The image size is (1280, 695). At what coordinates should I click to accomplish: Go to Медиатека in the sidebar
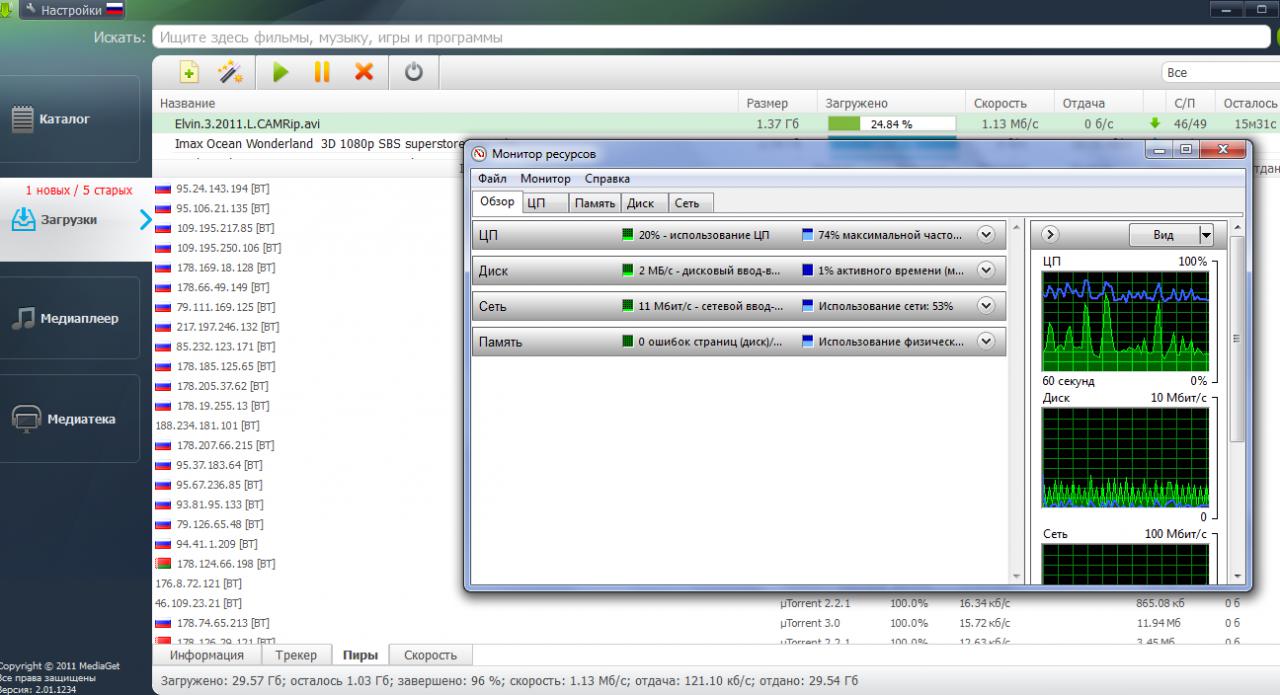point(70,420)
